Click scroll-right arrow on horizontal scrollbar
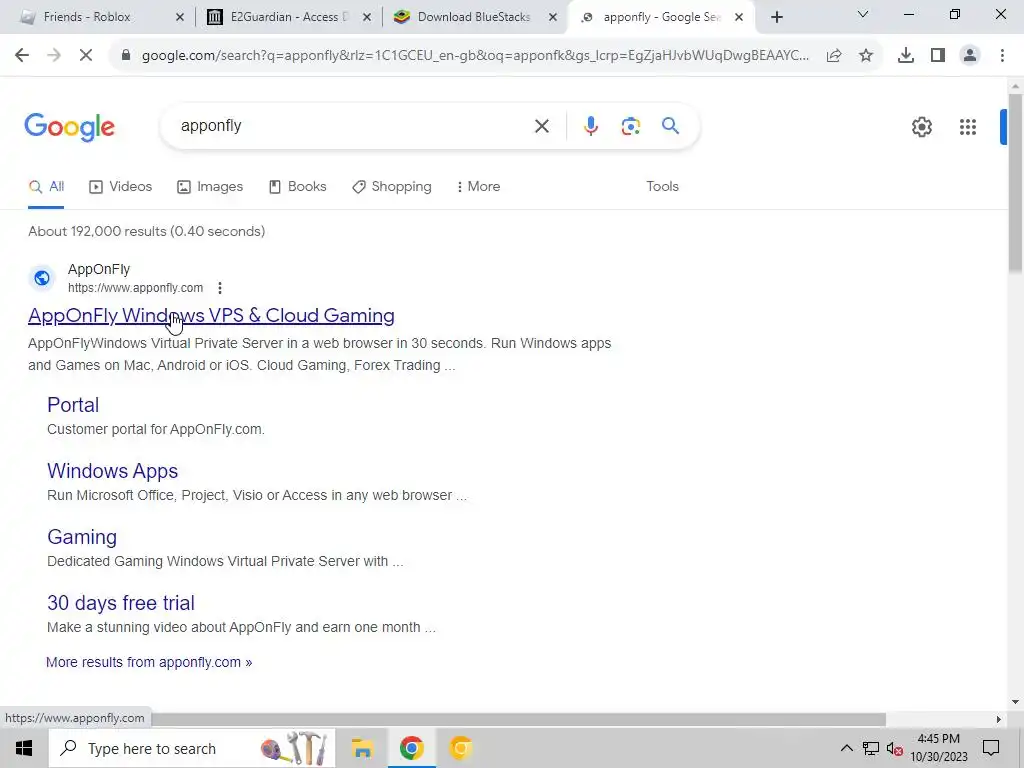 tap(999, 720)
